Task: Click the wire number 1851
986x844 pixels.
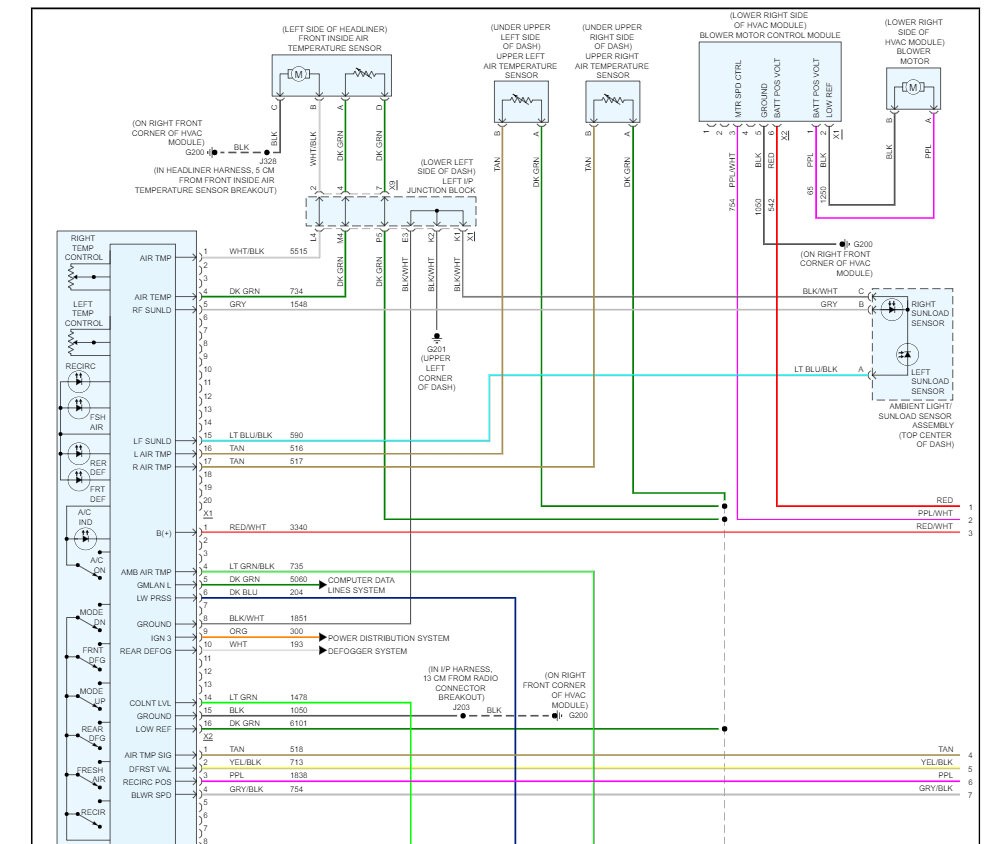Action: [x=299, y=618]
